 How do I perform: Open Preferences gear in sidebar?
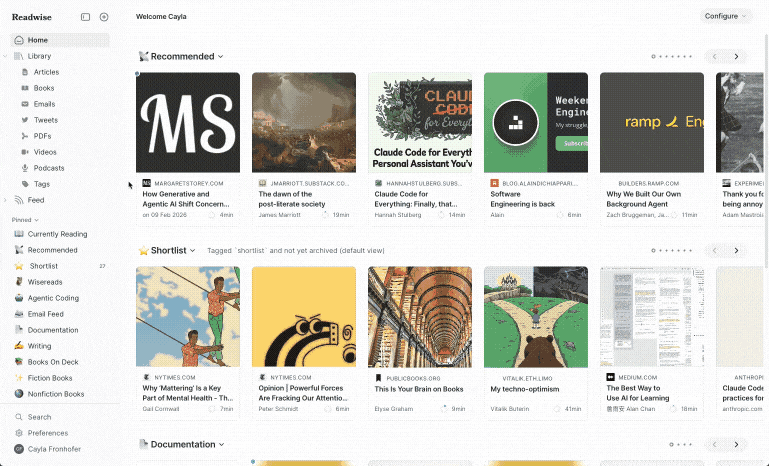(47, 433)
